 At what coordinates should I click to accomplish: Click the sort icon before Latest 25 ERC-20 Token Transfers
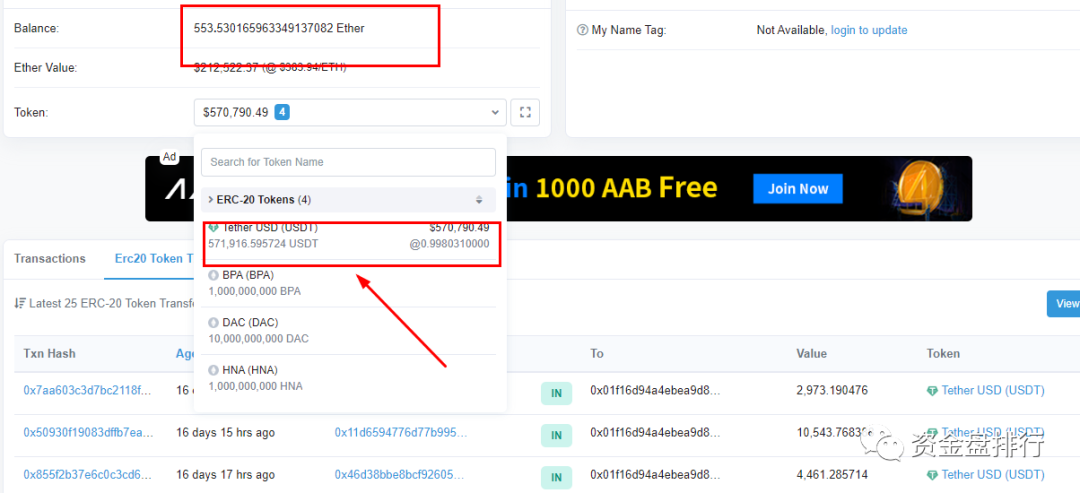(x=20, y=303)
